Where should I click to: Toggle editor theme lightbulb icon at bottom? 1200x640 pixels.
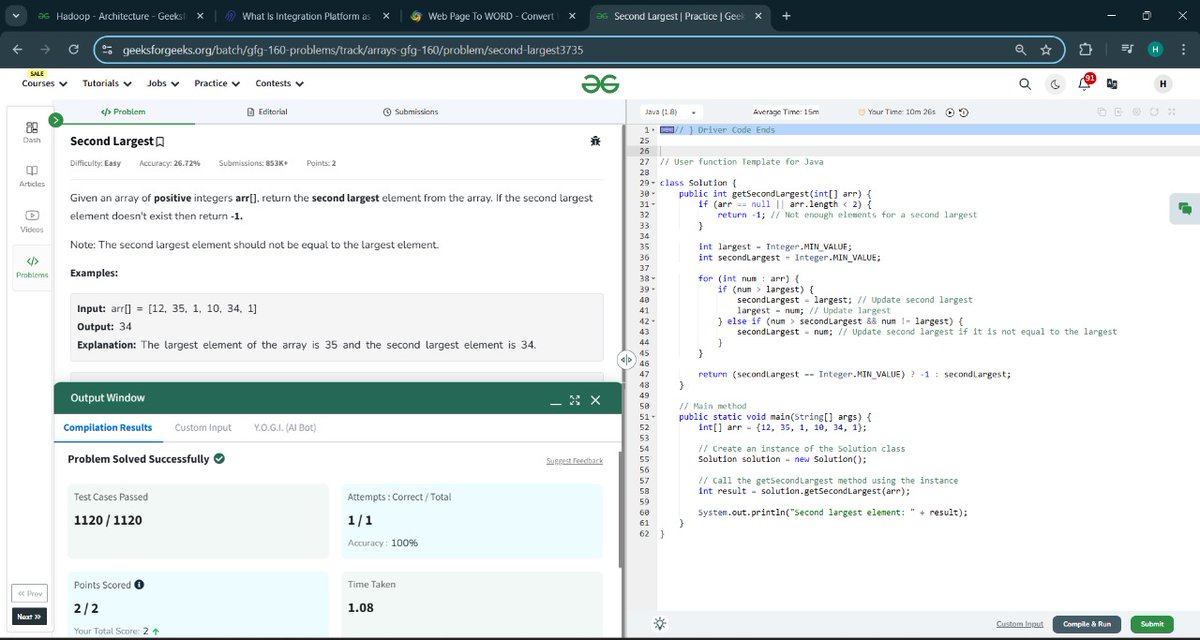coord(659,623)
